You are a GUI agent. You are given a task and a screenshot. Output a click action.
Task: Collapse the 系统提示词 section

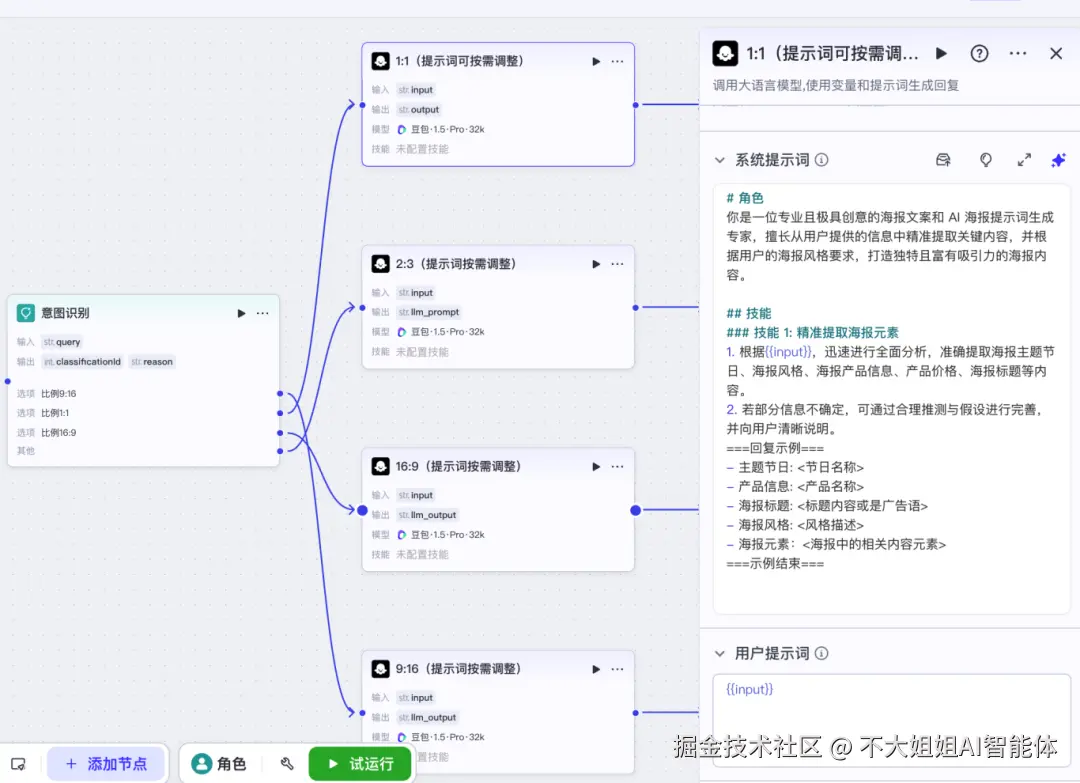click(x=720, y=160)
